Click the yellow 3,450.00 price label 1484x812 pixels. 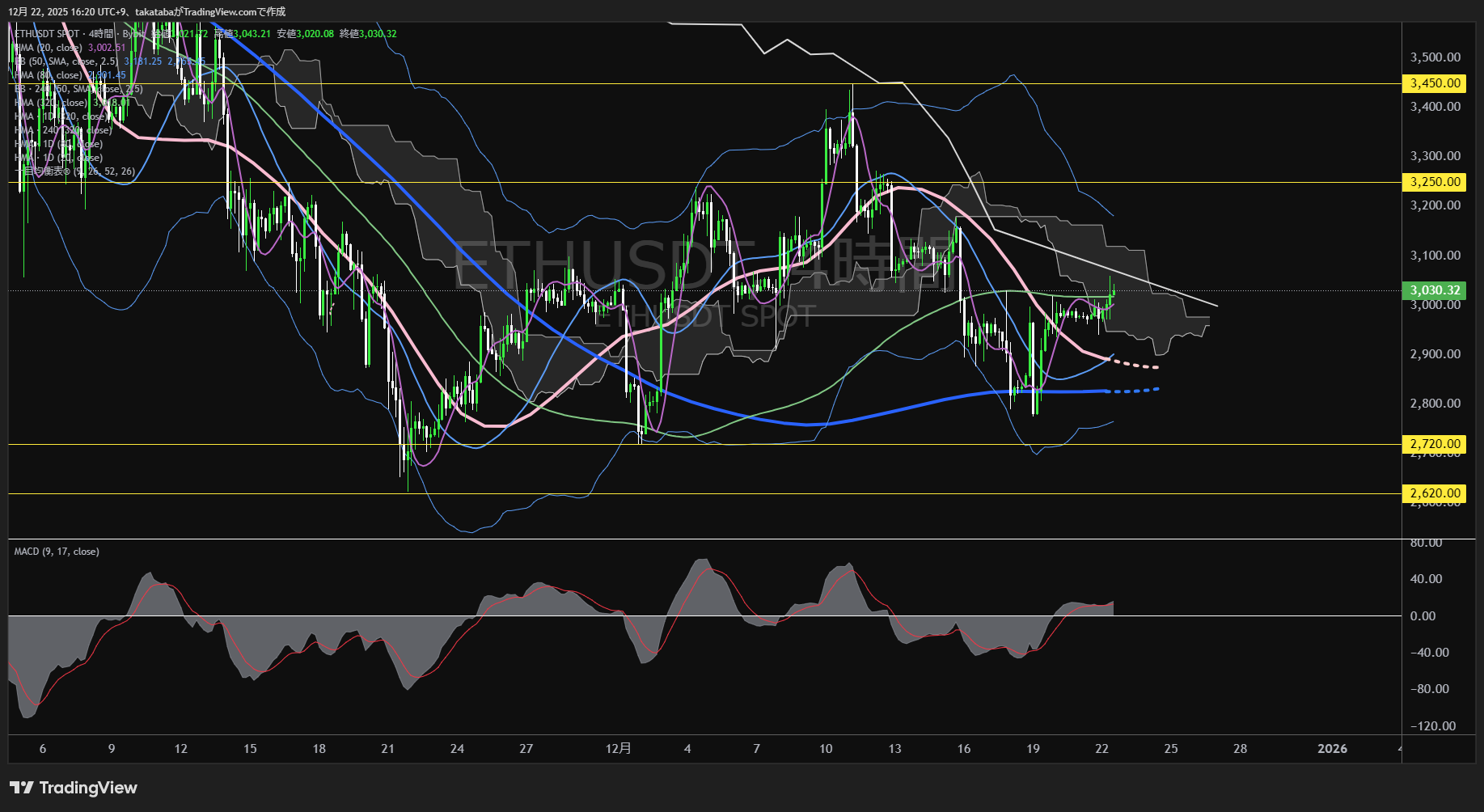(x=1435, y=83)
